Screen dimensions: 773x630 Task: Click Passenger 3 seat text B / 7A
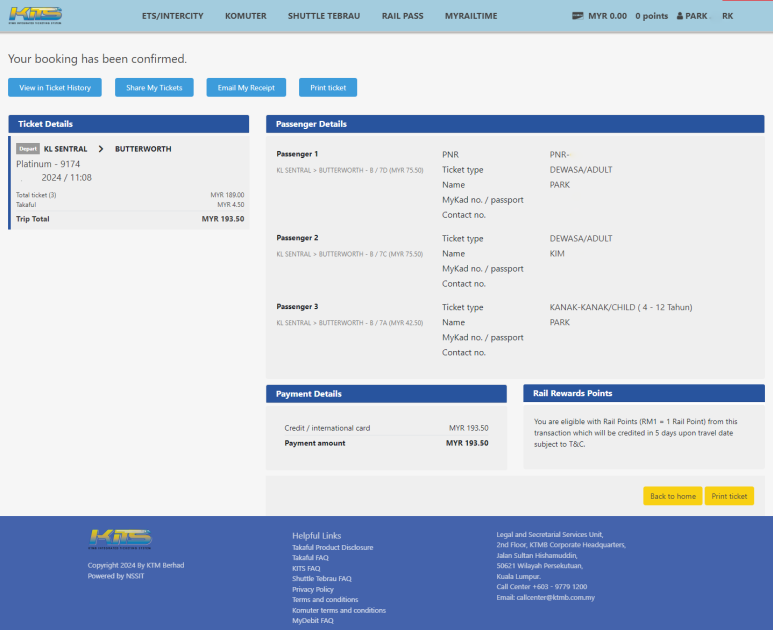[379, 323]
